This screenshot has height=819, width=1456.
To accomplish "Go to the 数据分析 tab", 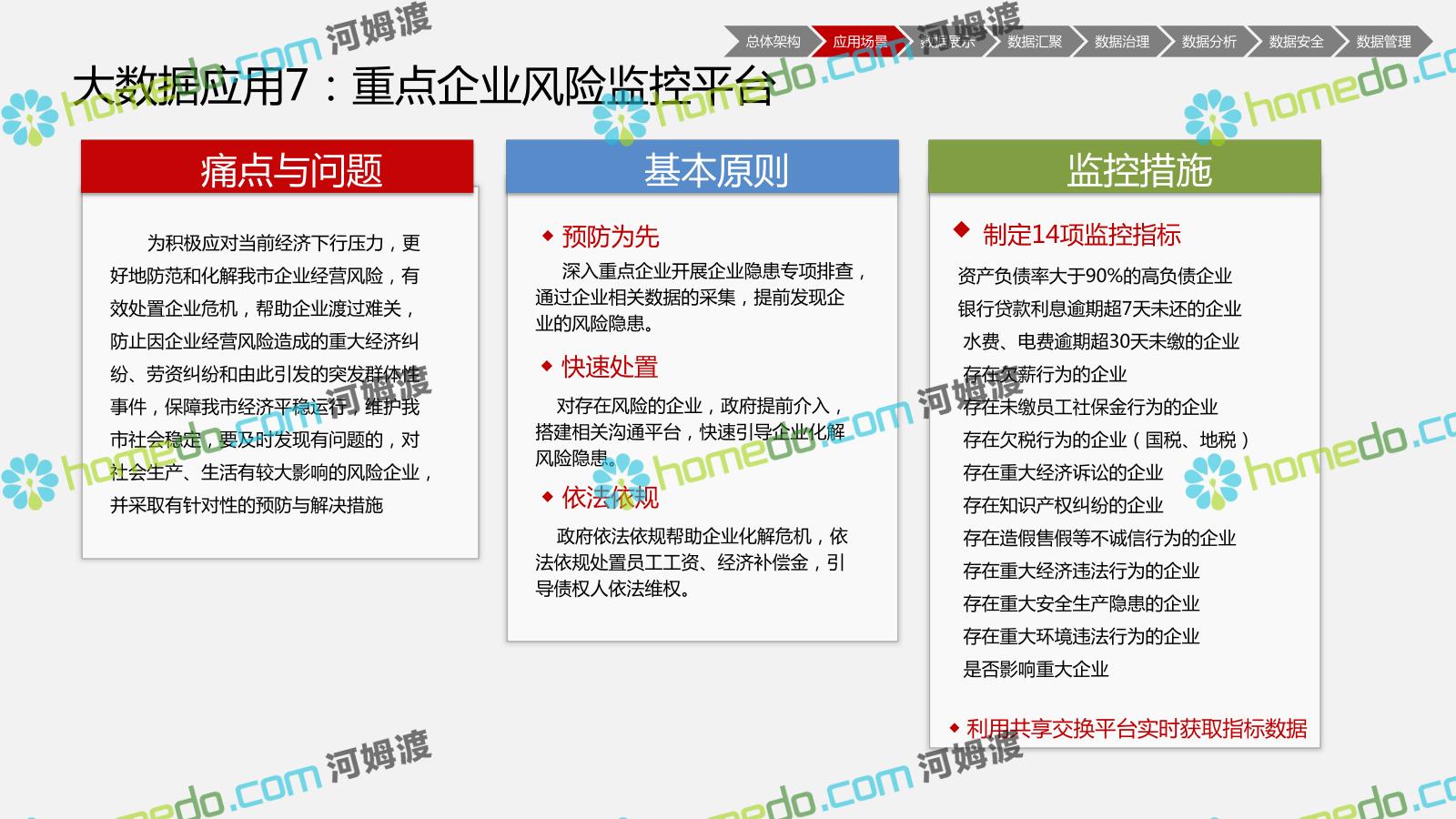I will (1208, 42).
